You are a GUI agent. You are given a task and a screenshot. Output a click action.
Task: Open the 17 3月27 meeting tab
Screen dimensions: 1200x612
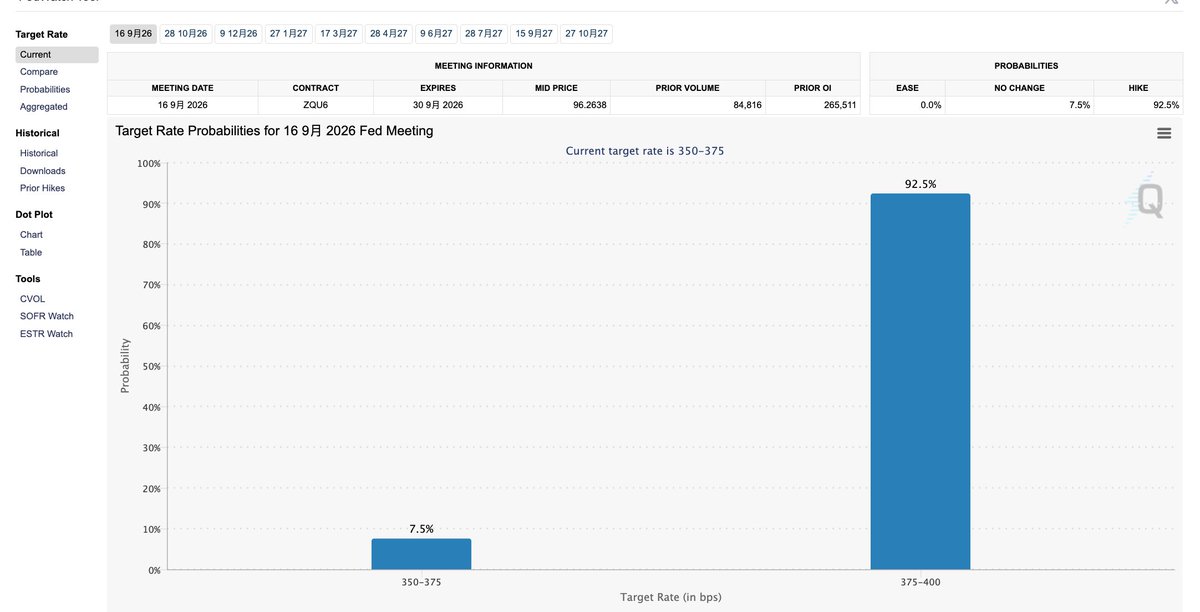[339, 34]
